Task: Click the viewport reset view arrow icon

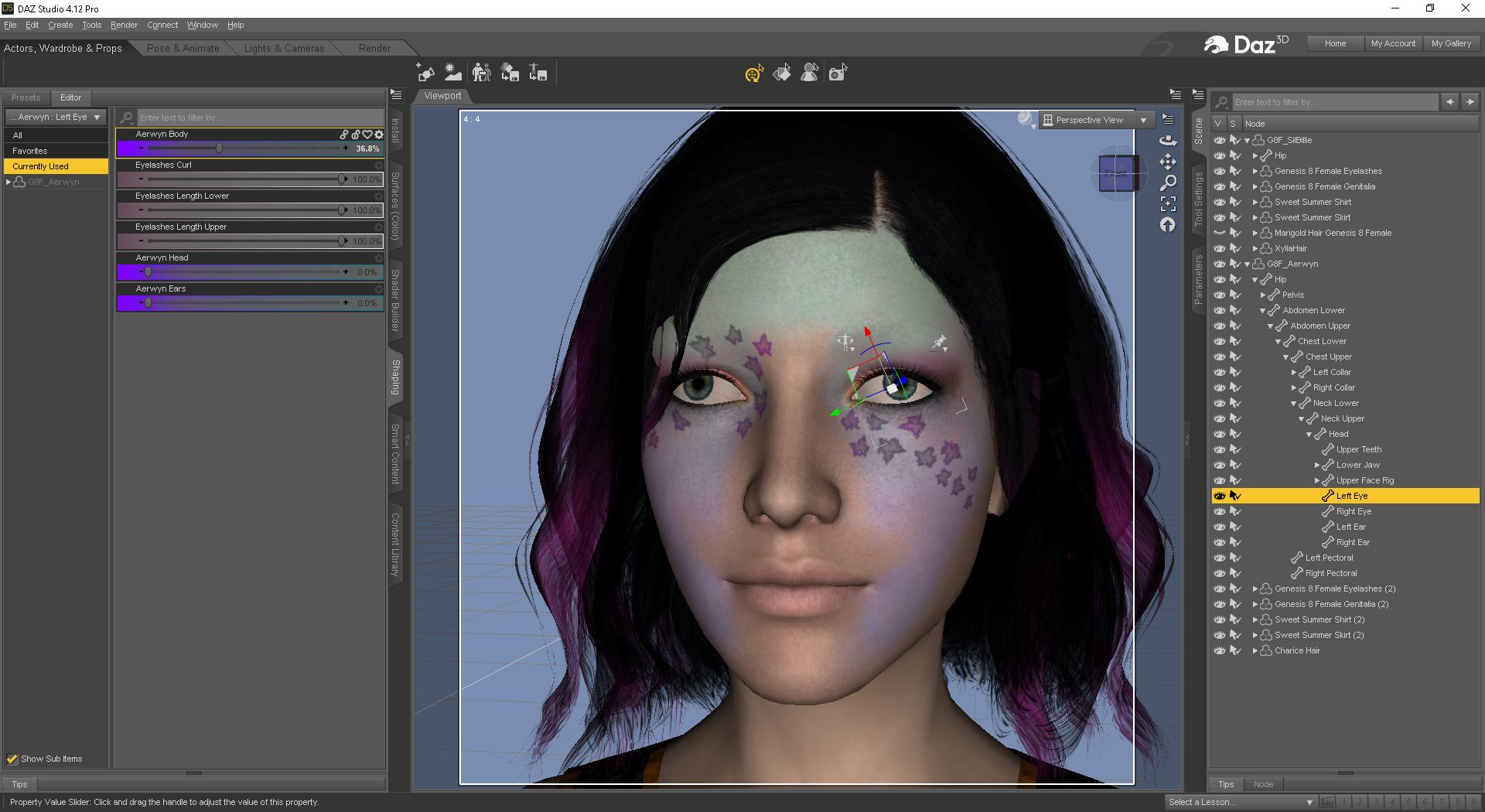Action: pos(1168,224)
